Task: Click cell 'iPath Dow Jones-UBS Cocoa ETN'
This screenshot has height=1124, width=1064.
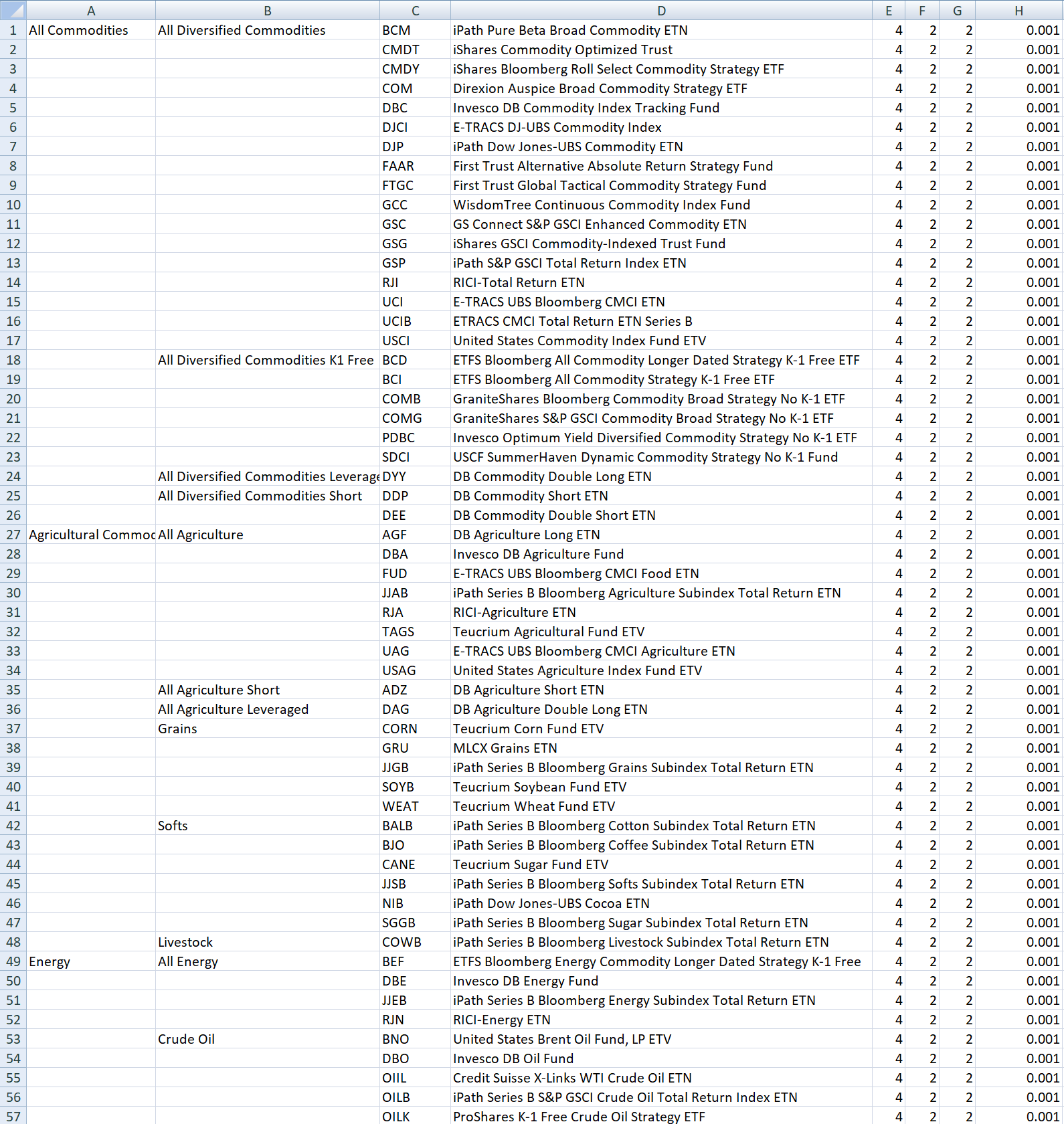Action: 661,903
